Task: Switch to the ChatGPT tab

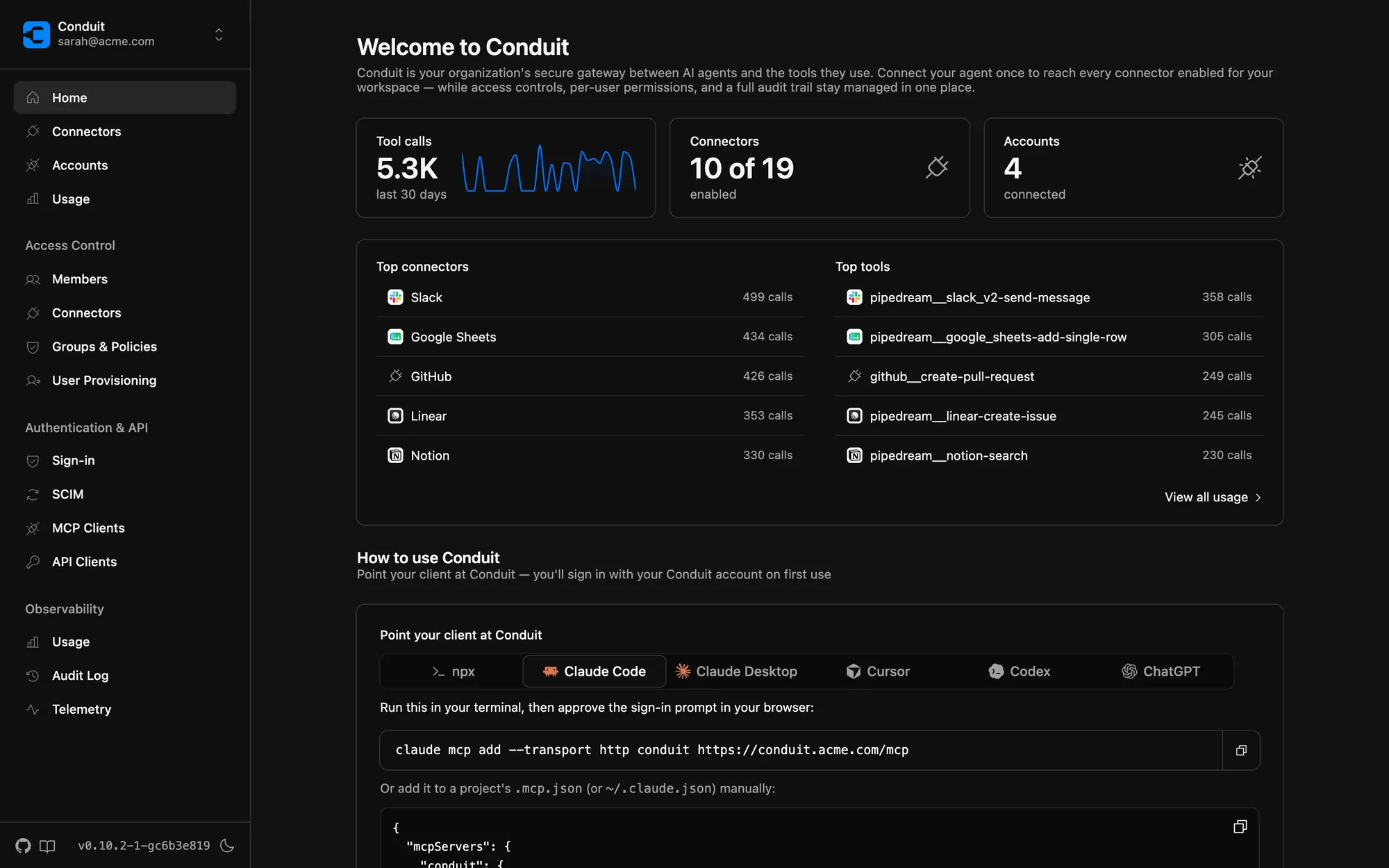Action: tap(1161, 671)
